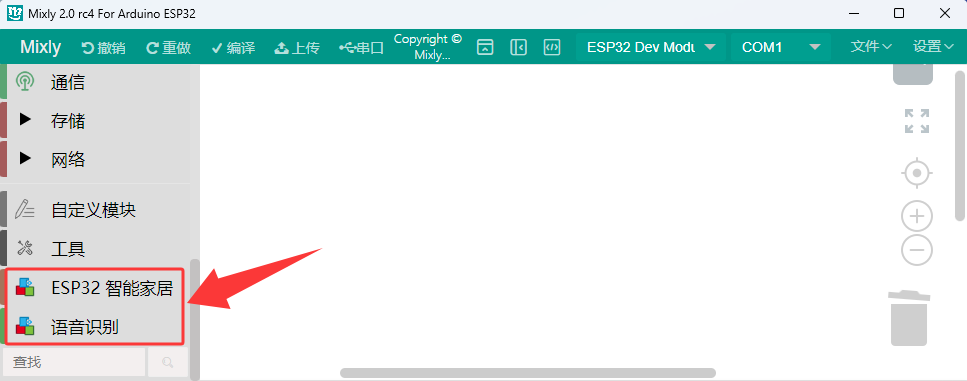Image resolution: width=967 pixels, height=381 pixels.
Task: Focus the 查找 search field
Action: (73, 363)
